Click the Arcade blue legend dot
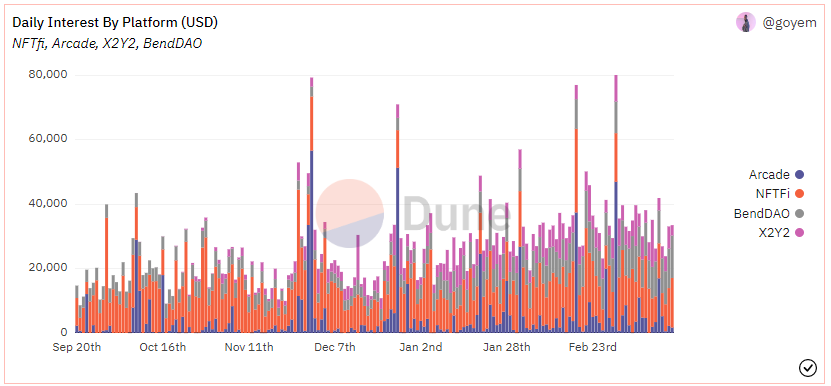Screen dimensions: 831x386 pyautogui.click(x=800, y=174)
